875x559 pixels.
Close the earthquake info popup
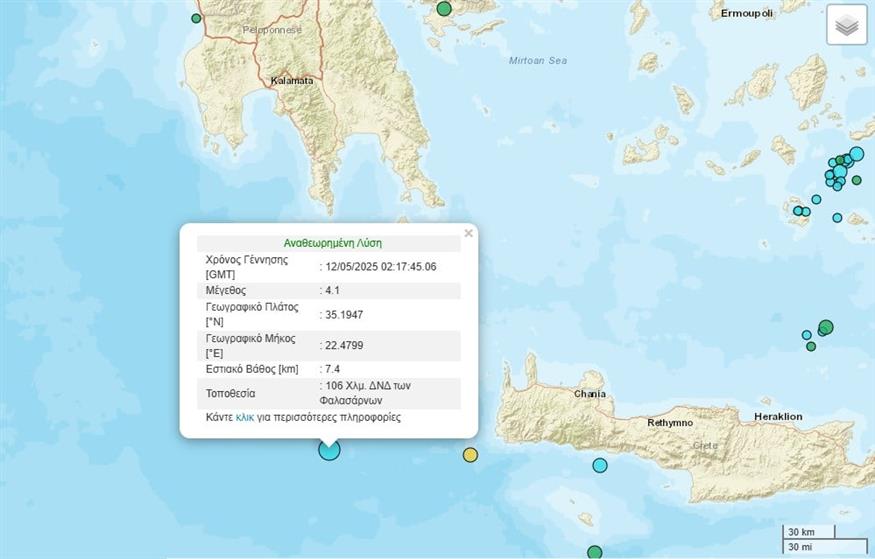(x=468, y=234)
